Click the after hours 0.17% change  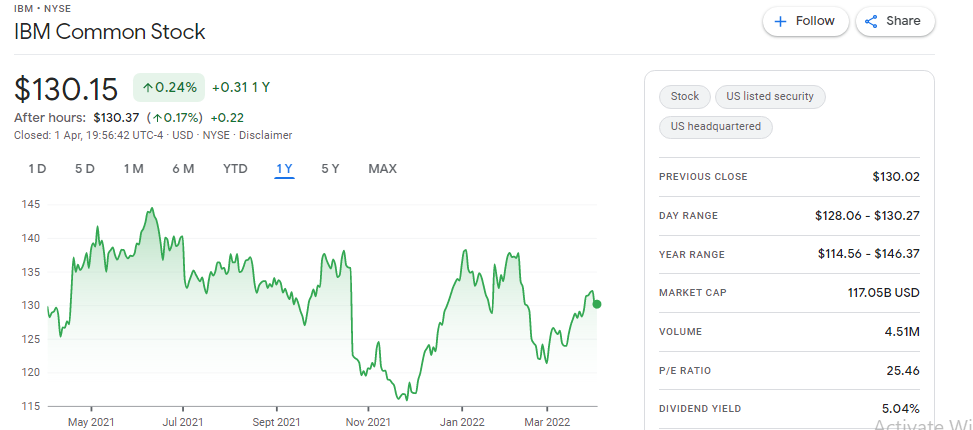pyautogui.click(x=175, y=117)
